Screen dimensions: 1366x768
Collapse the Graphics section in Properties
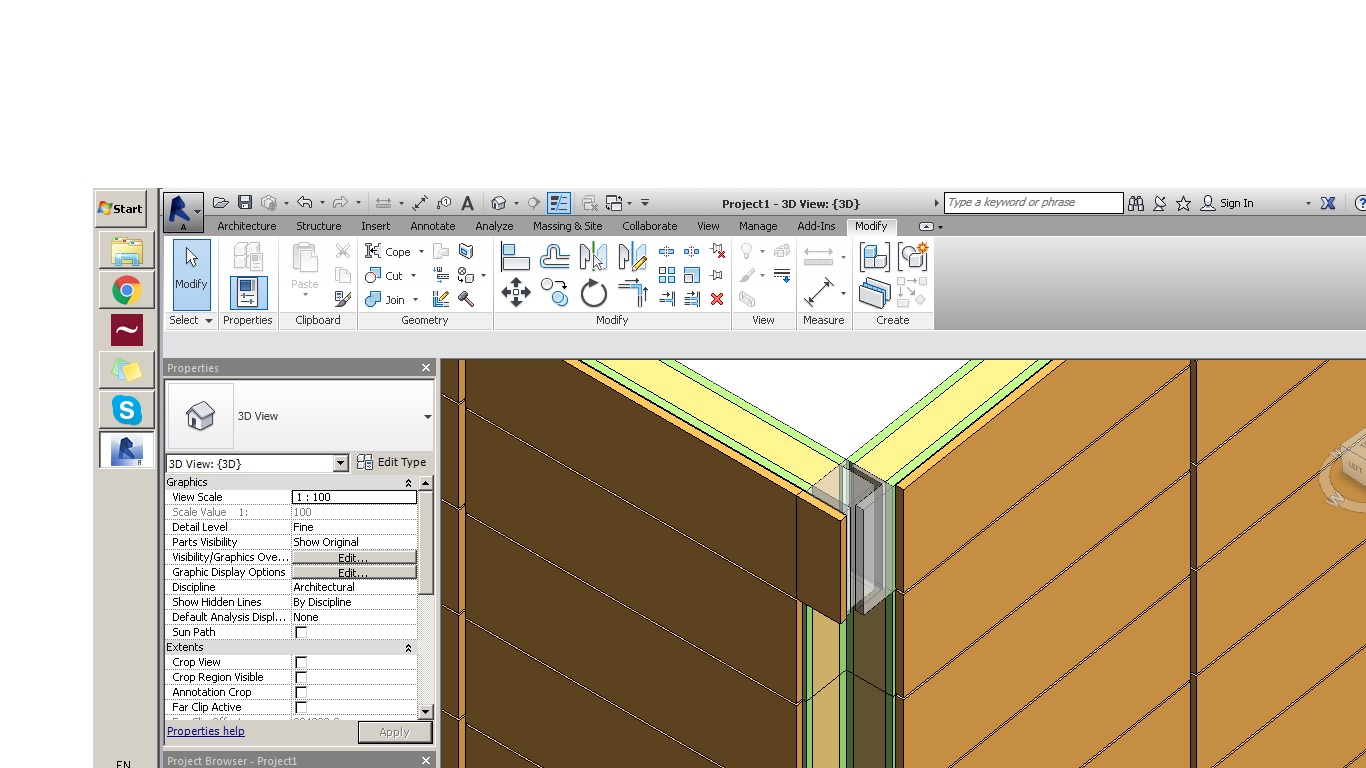pyautogui.click(x=408, y=483)
